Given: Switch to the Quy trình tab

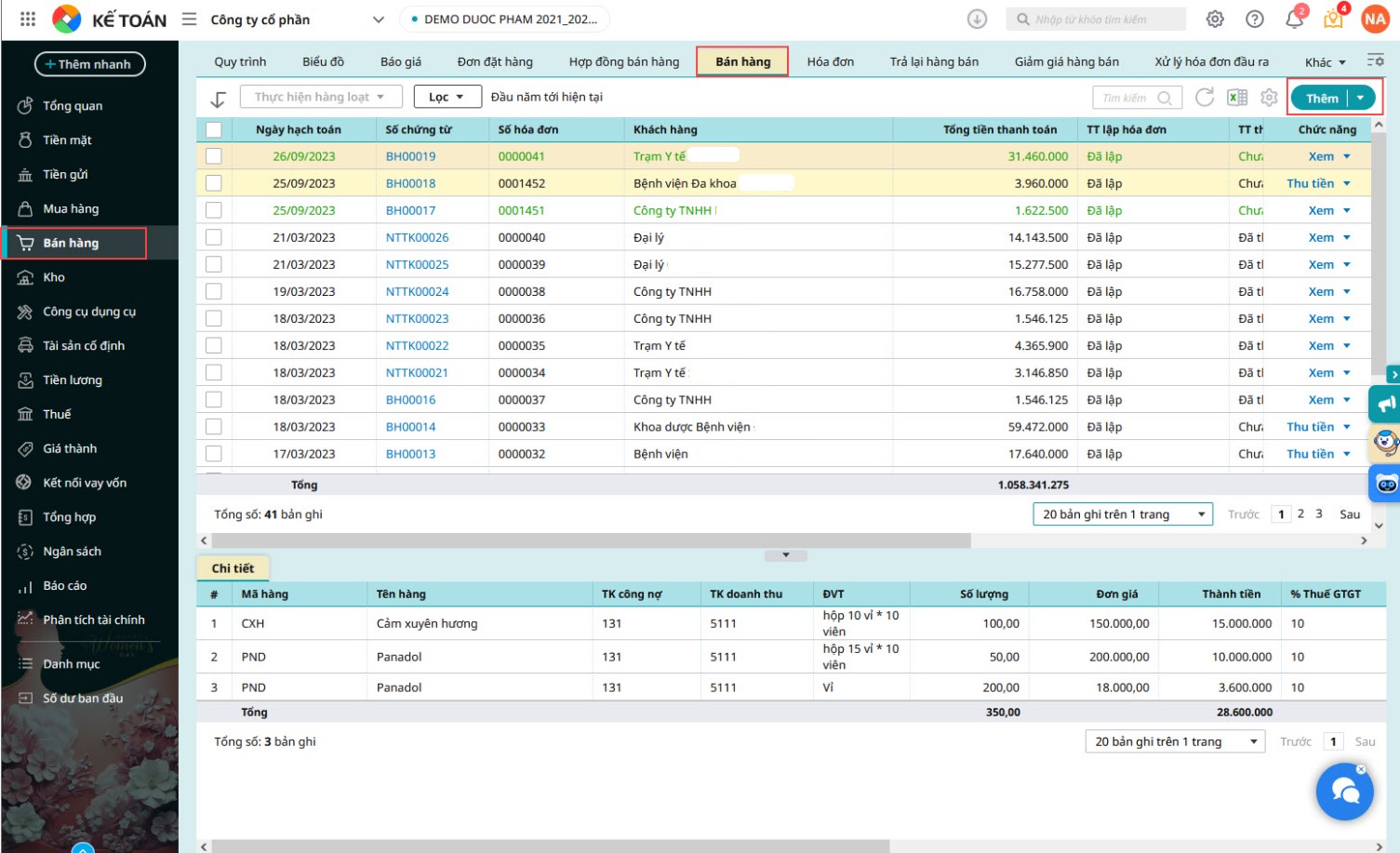Looking at the screenshot, I should (x=240, y=61).
